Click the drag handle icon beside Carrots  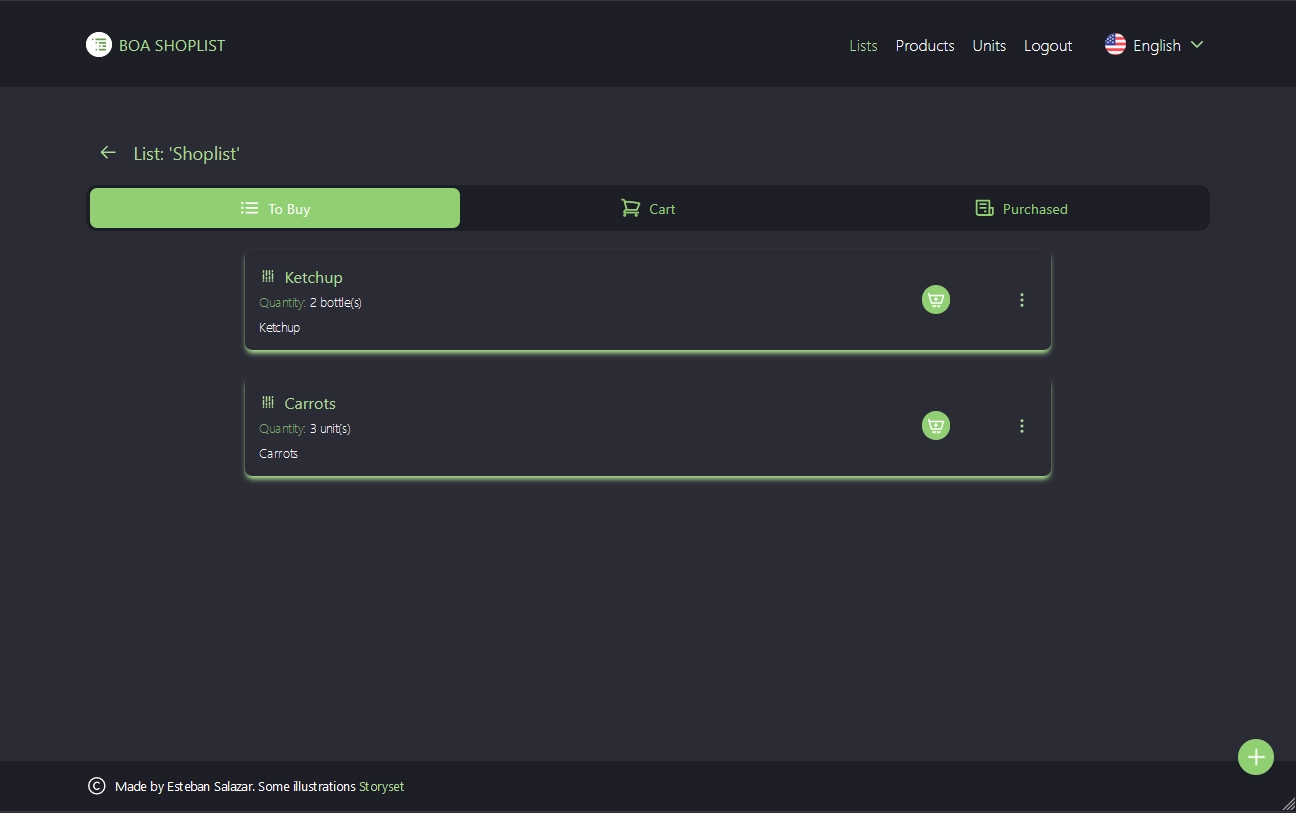pyautogui.click(x=268, y=403)
